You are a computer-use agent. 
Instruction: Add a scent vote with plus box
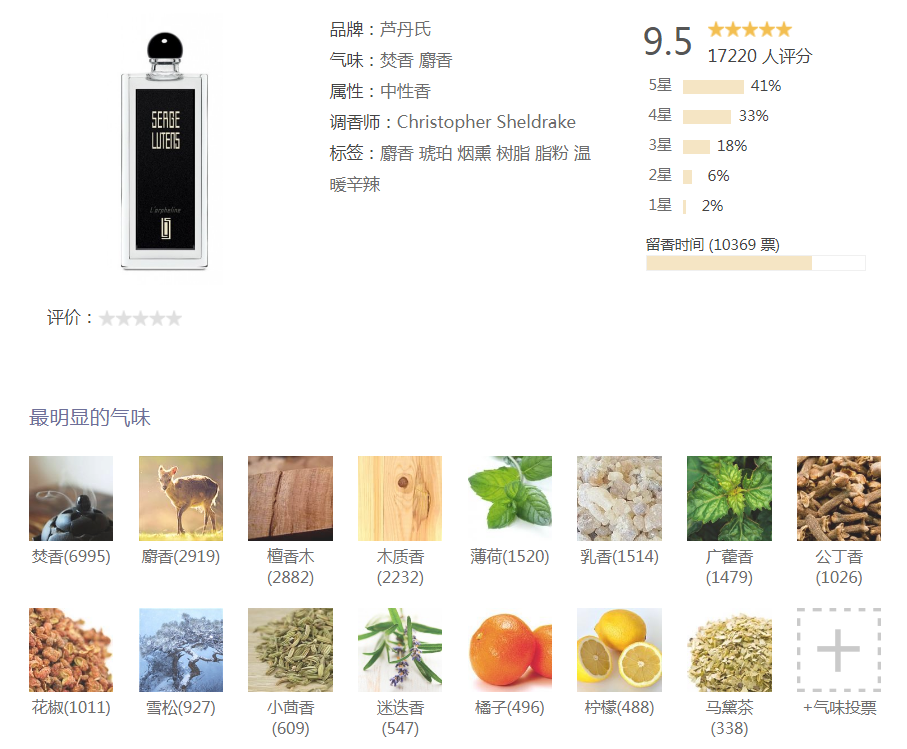tap(839, 650)
